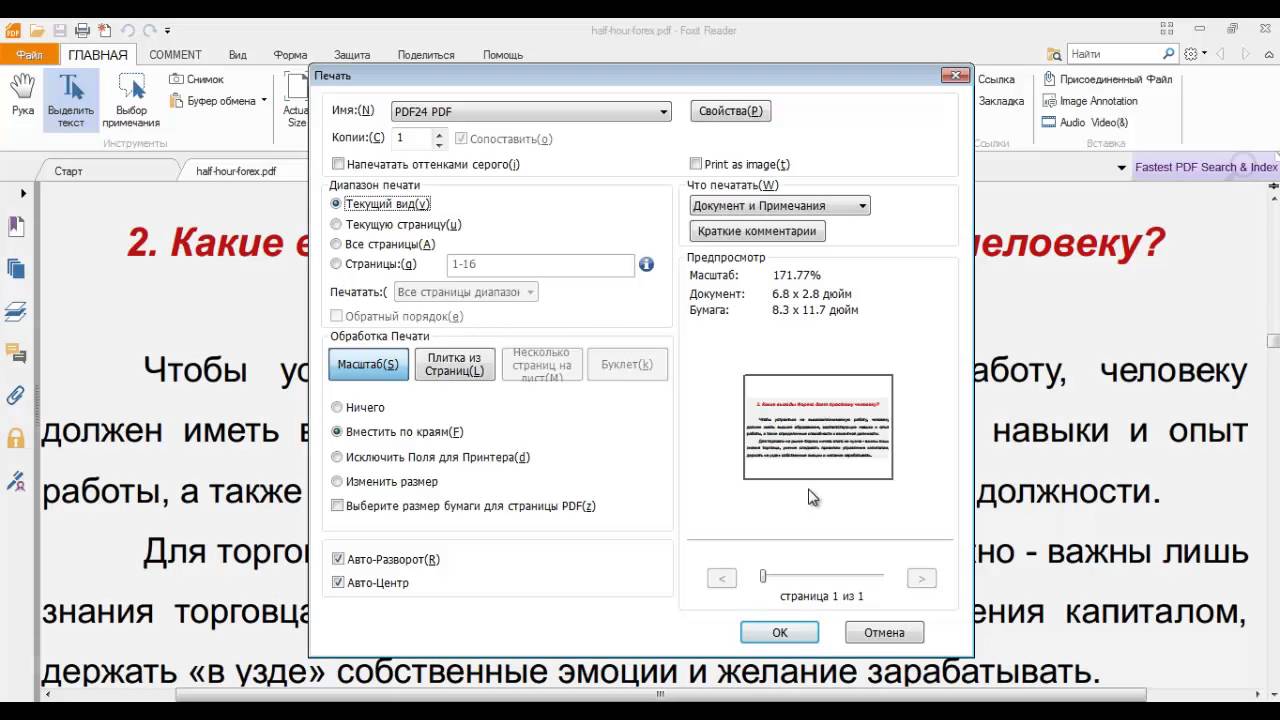
Task: Disable Авто-Центр checkbox
Action: [338, 583]
